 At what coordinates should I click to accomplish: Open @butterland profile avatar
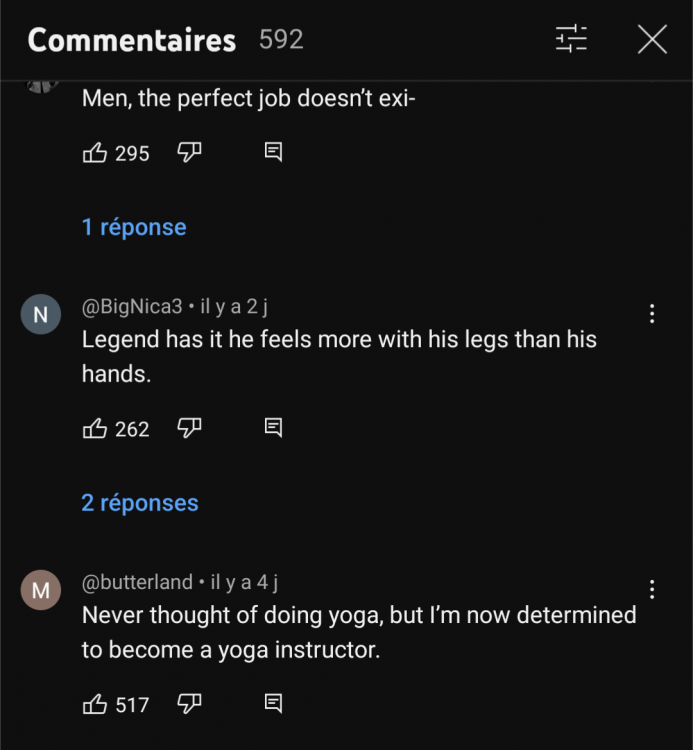point(40,590)
